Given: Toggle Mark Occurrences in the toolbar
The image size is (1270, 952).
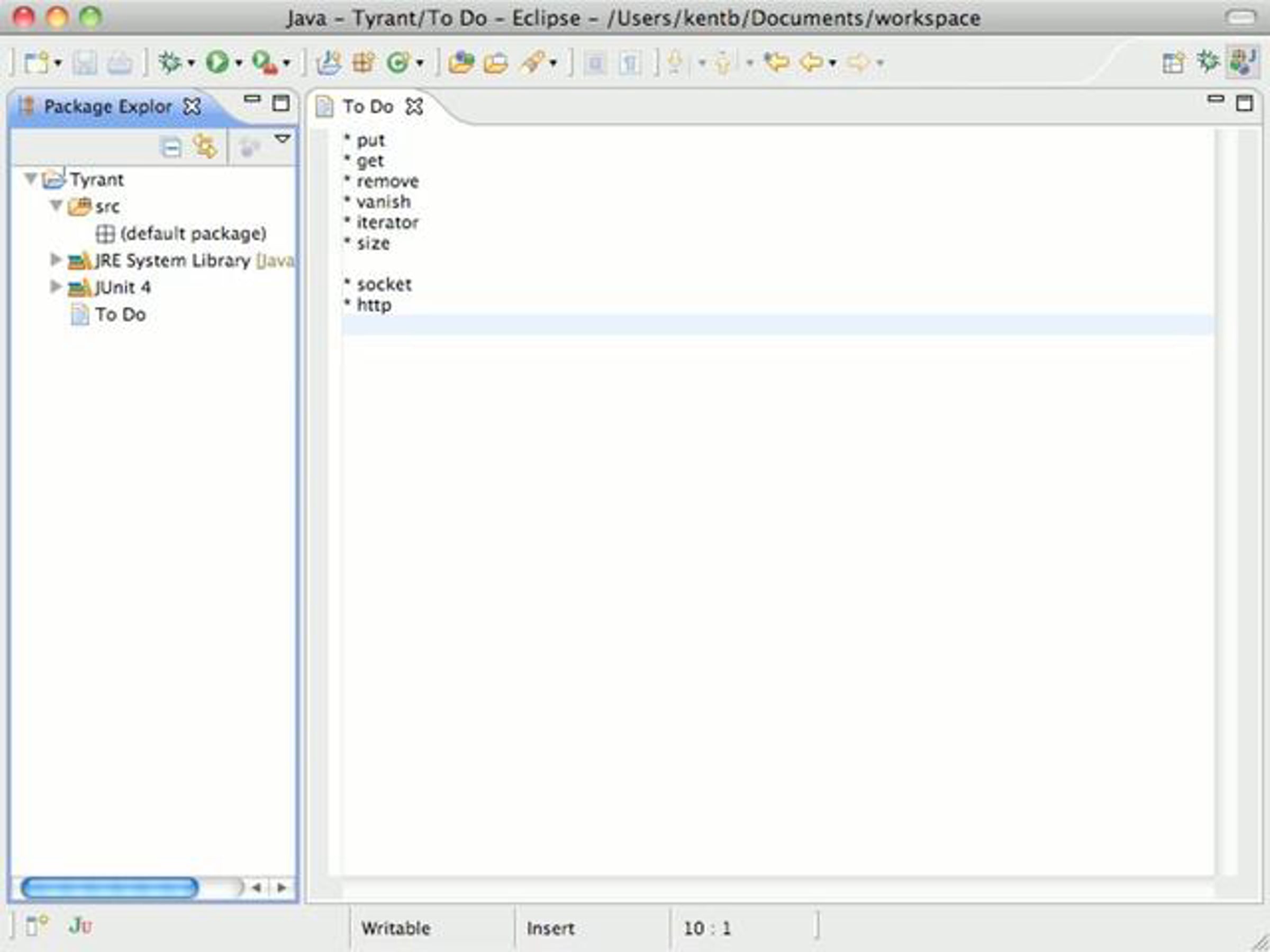Looking at the screenshot, I should 595,62.
